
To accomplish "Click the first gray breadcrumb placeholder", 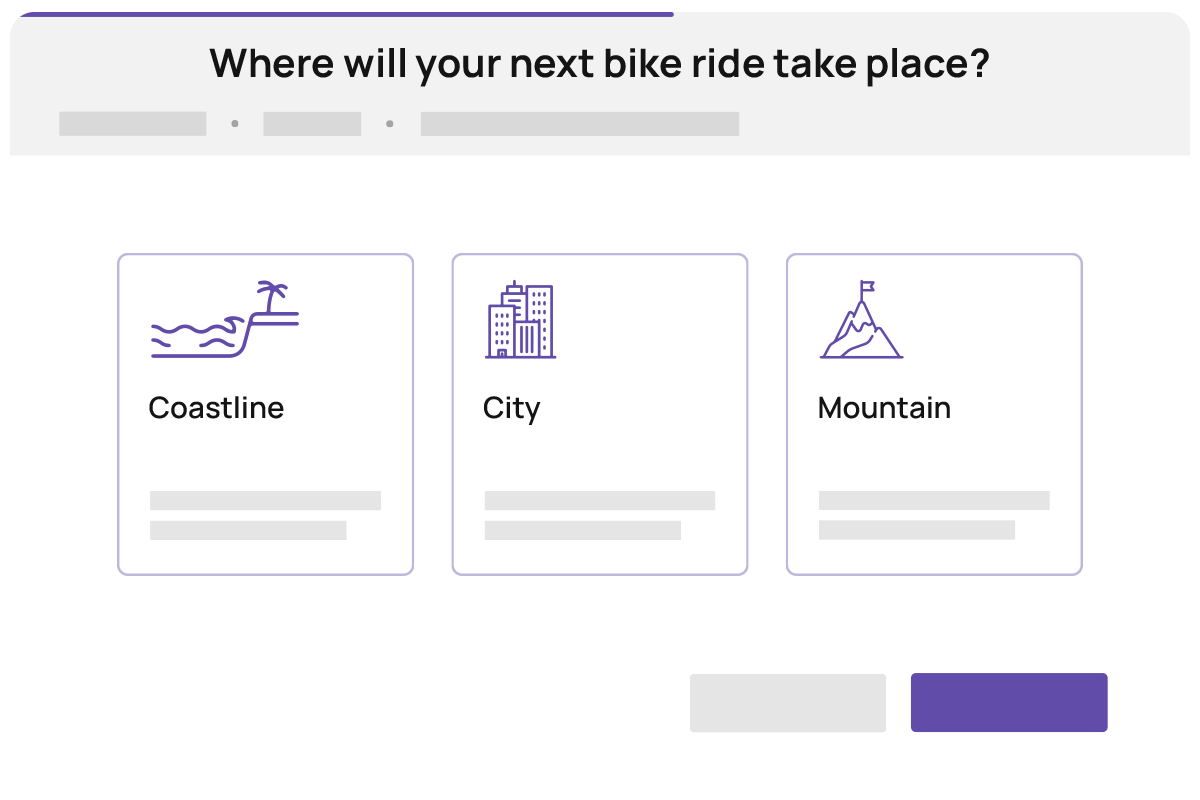I will pos(132,124).
